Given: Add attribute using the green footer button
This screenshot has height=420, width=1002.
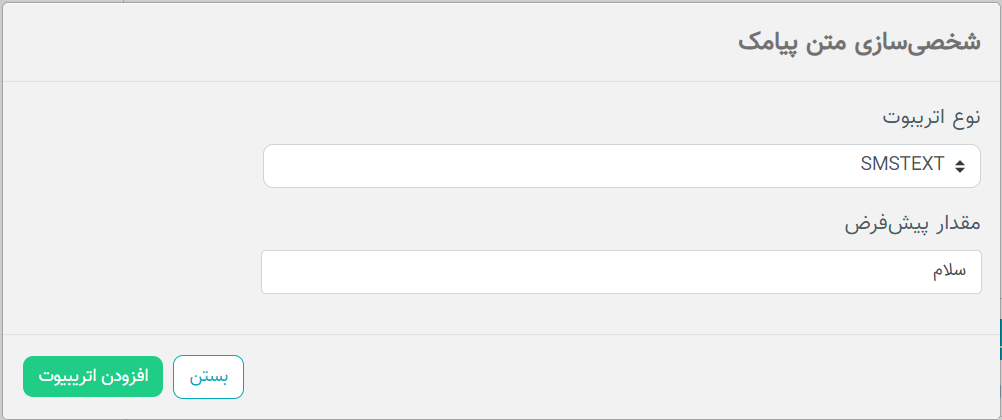Looking at the screenshot, I should pyautogui.click(x=93, y=377).
